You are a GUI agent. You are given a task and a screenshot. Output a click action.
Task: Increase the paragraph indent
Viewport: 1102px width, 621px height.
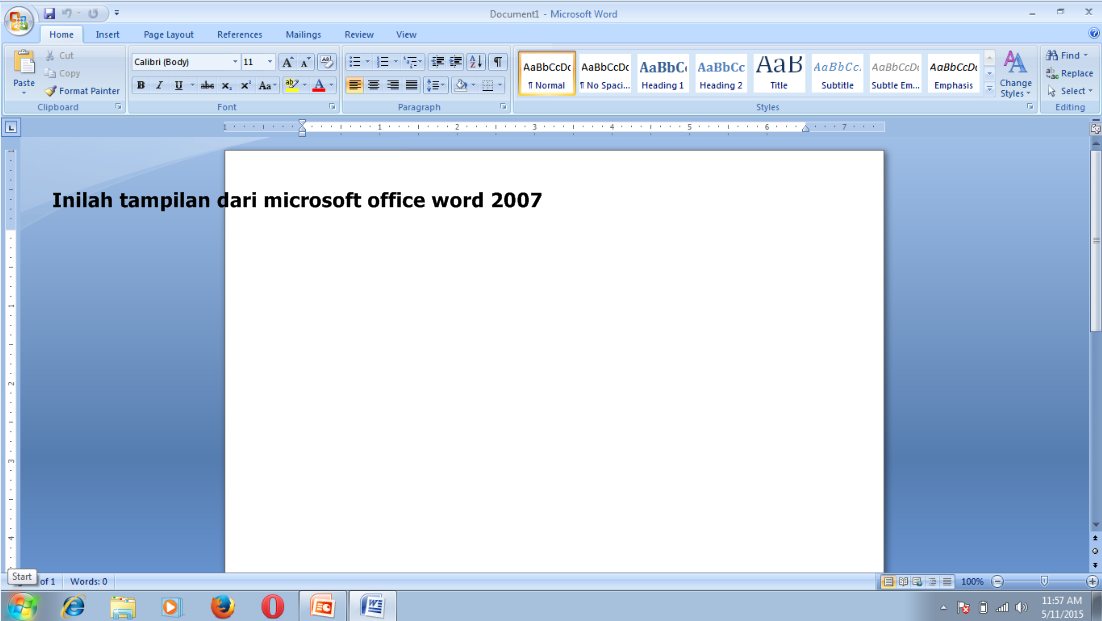pyautogui.click(x=456, y=62)
